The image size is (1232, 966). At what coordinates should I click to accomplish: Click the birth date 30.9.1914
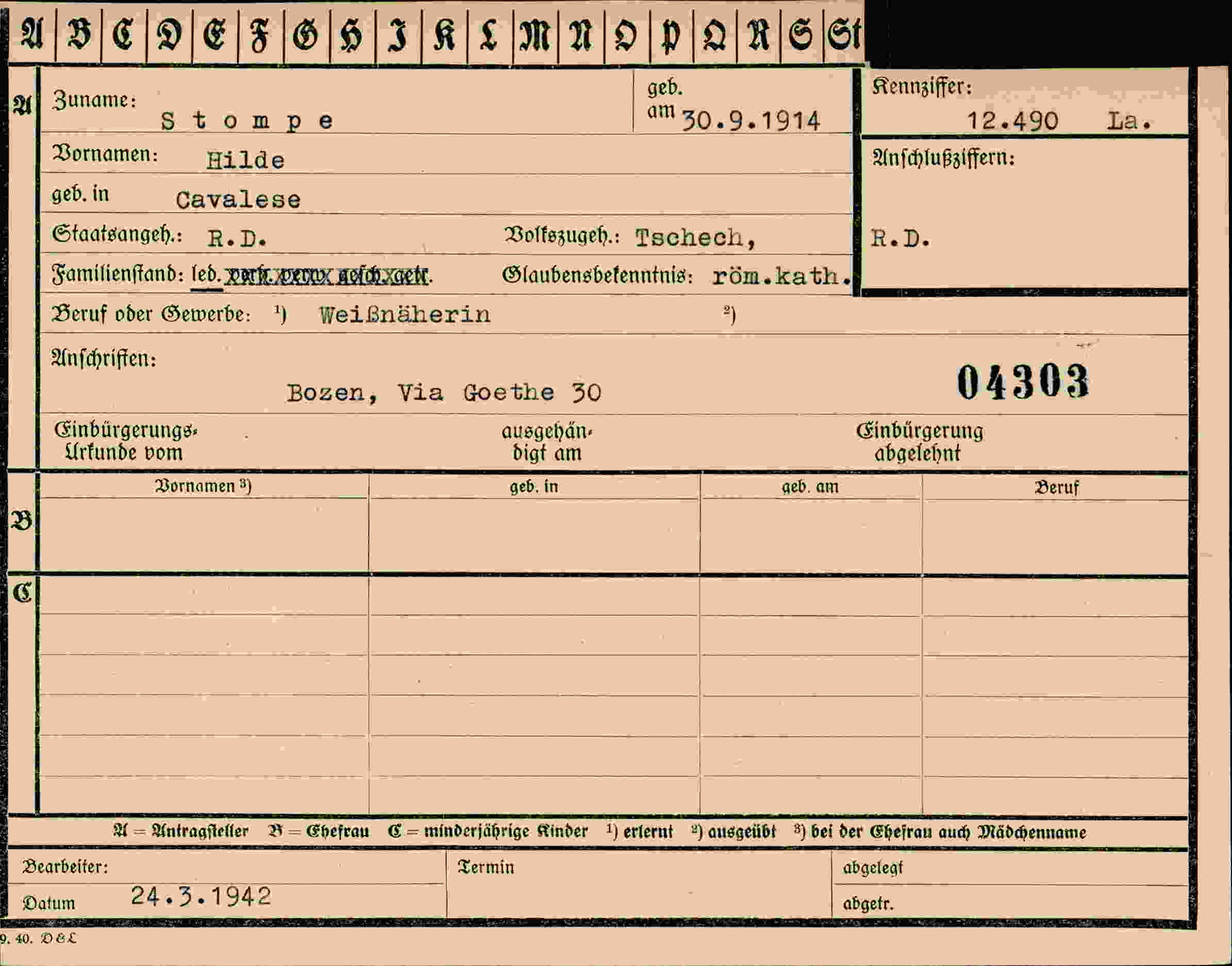coord(751,121)
